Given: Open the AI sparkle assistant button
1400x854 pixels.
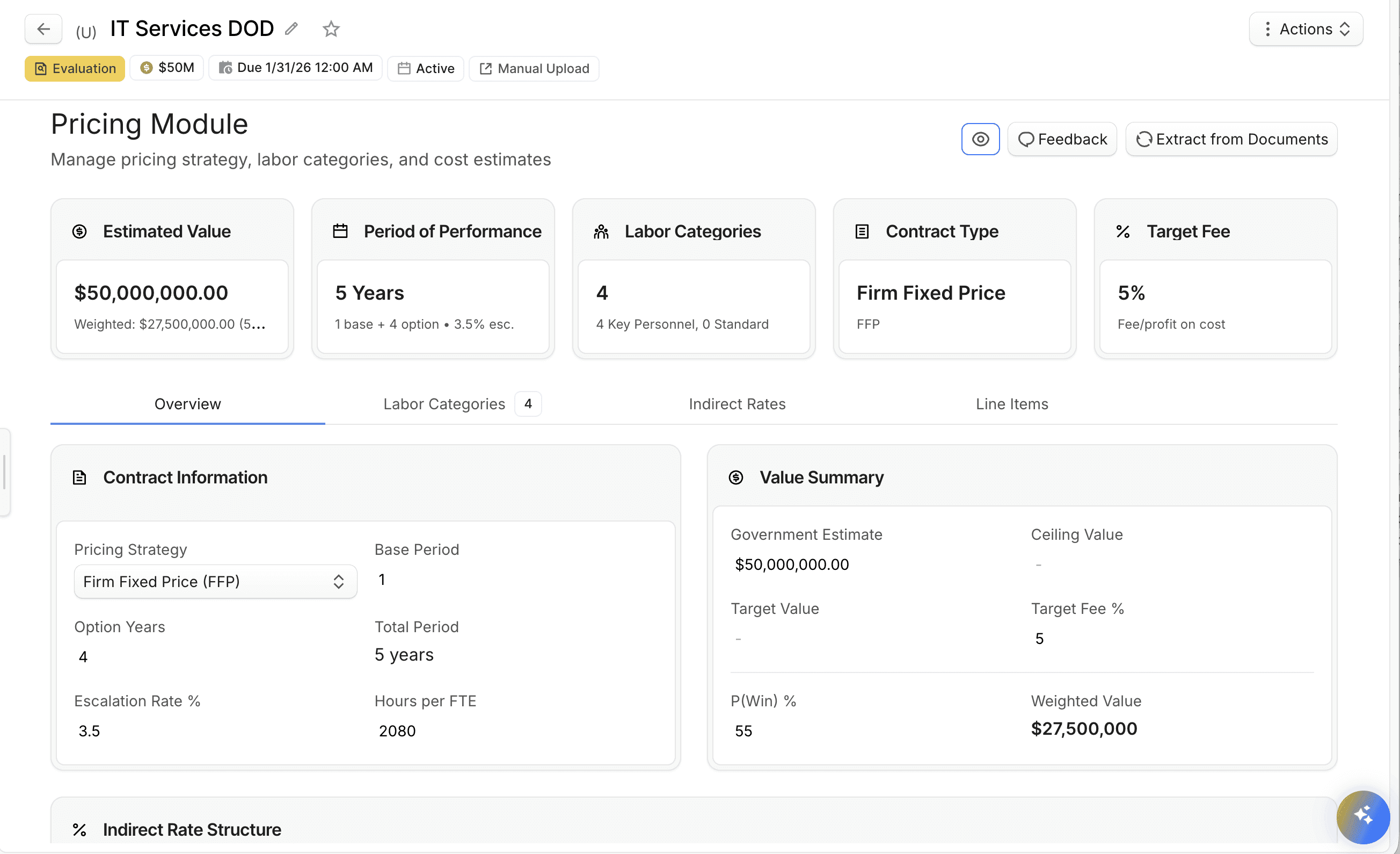Looking at the screenshot, I should (x=1362, y=816).
